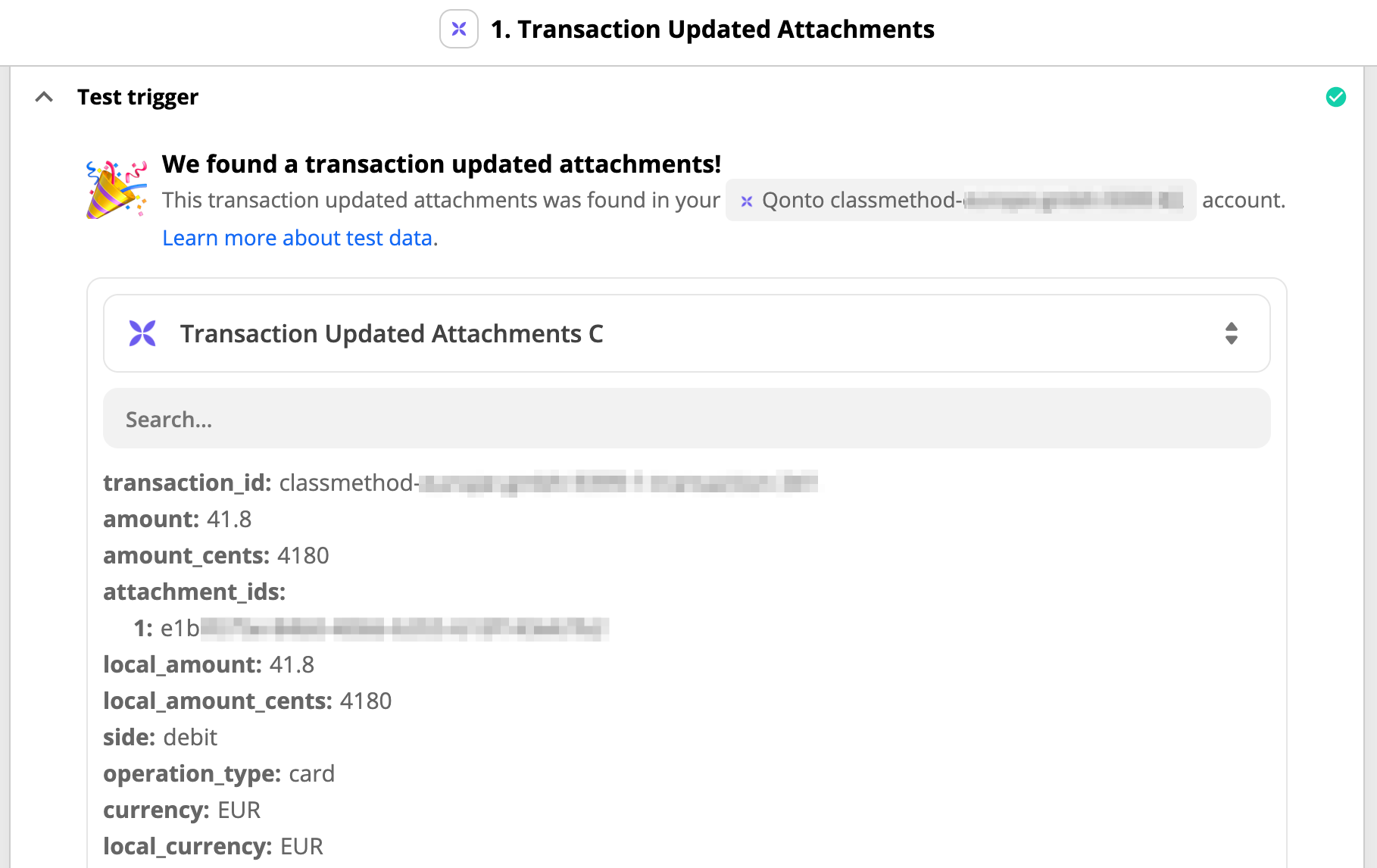Screen dimensions: 1377x868
Task: Click the green success checkmark icon
Action: tap(1336, 97)
